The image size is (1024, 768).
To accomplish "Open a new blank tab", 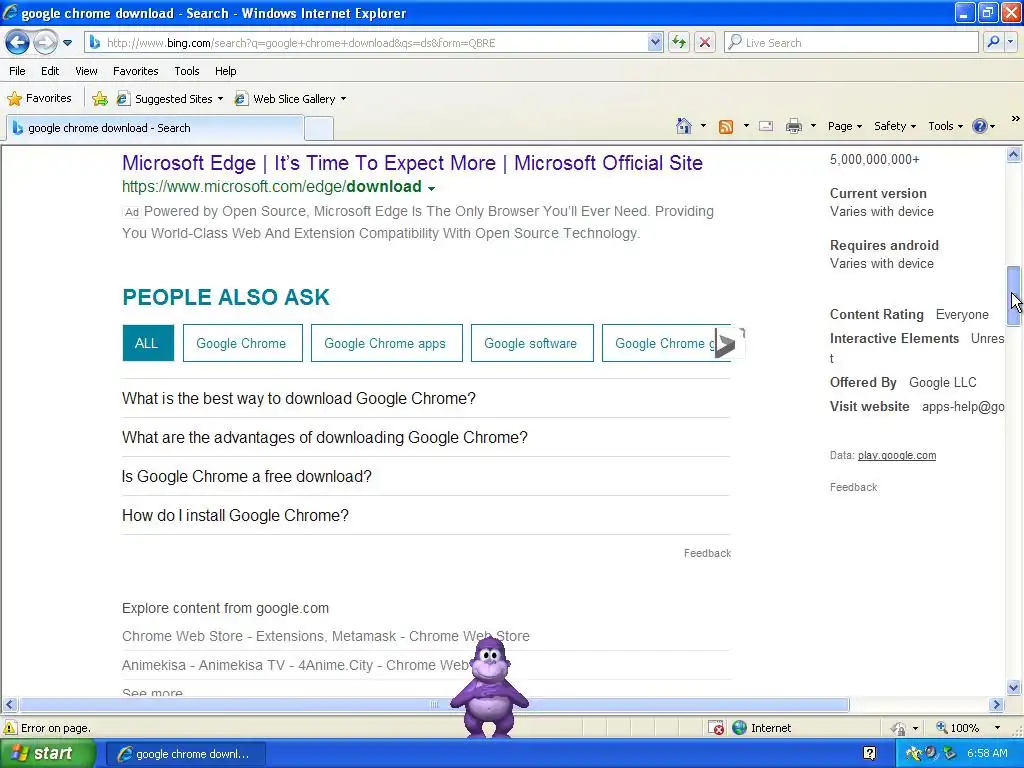I will click(x=319, y=128).
